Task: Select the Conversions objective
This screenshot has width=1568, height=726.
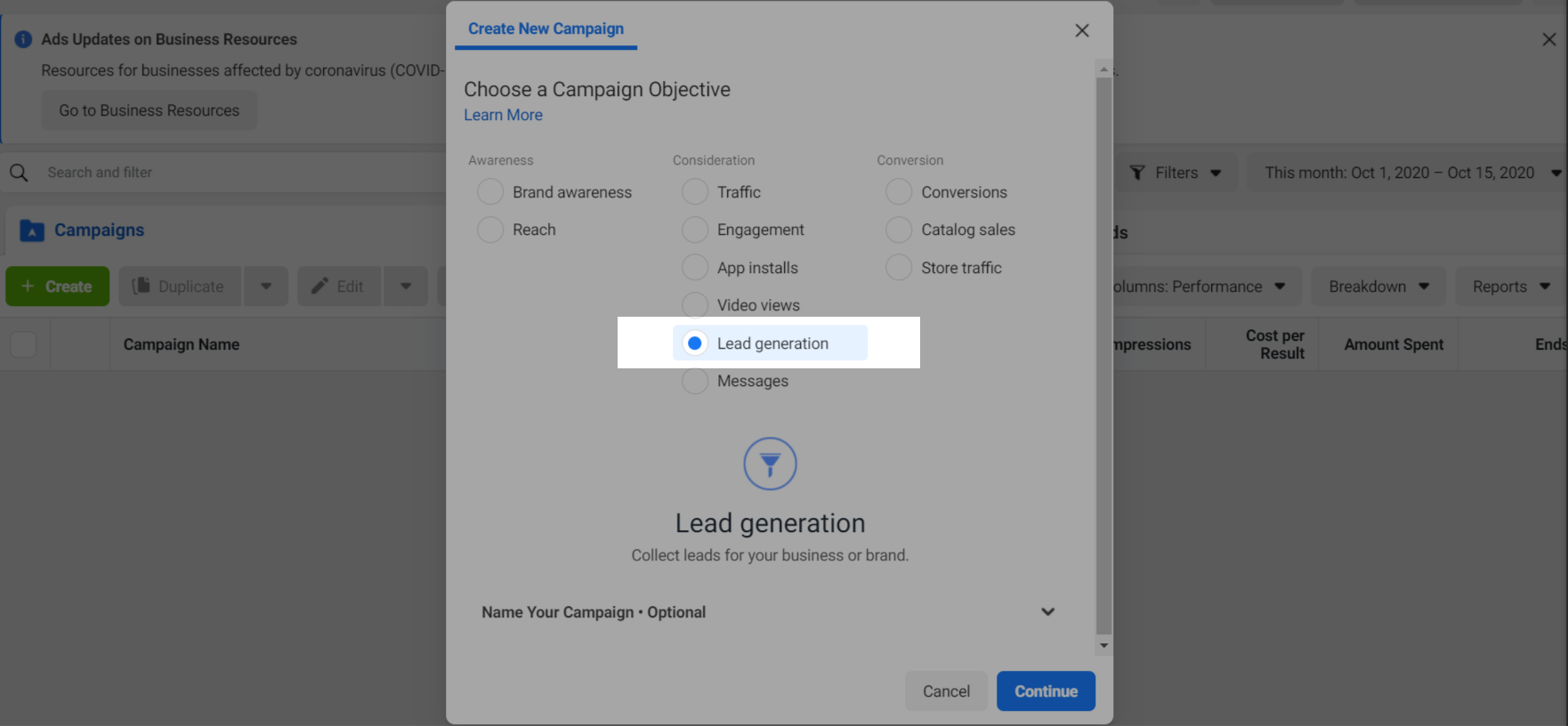Action: 899,192
